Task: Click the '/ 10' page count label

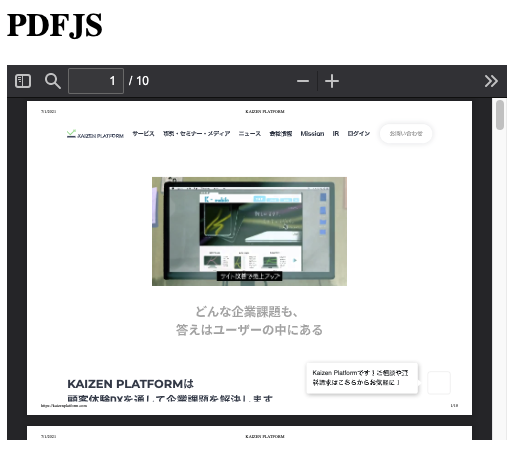Action: pos(139,81)
